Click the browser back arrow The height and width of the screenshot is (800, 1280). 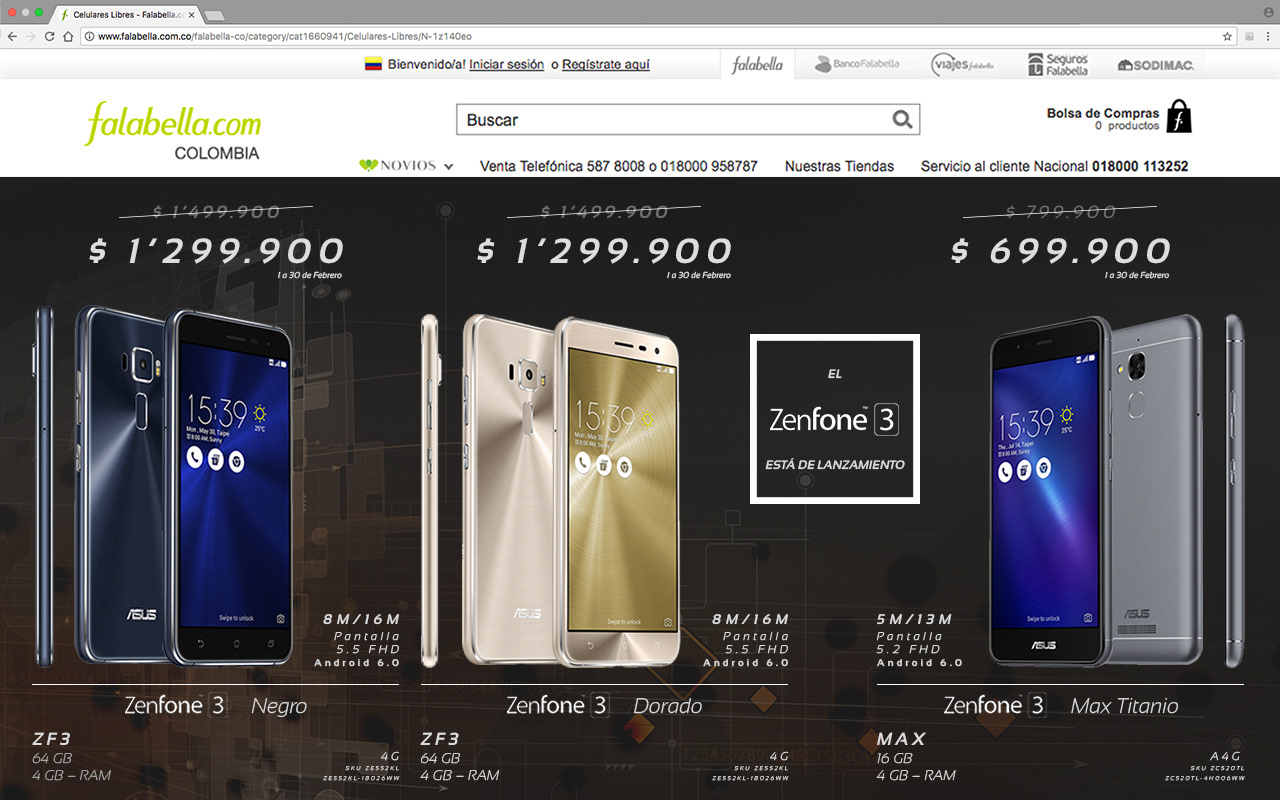click(x=11, y=36)
